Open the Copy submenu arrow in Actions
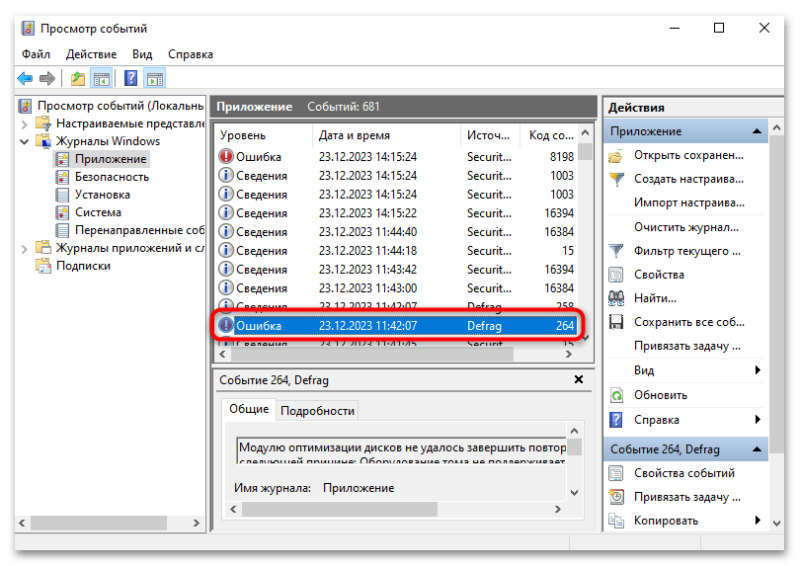The image size is (800, 566). [x=758, y=521]
